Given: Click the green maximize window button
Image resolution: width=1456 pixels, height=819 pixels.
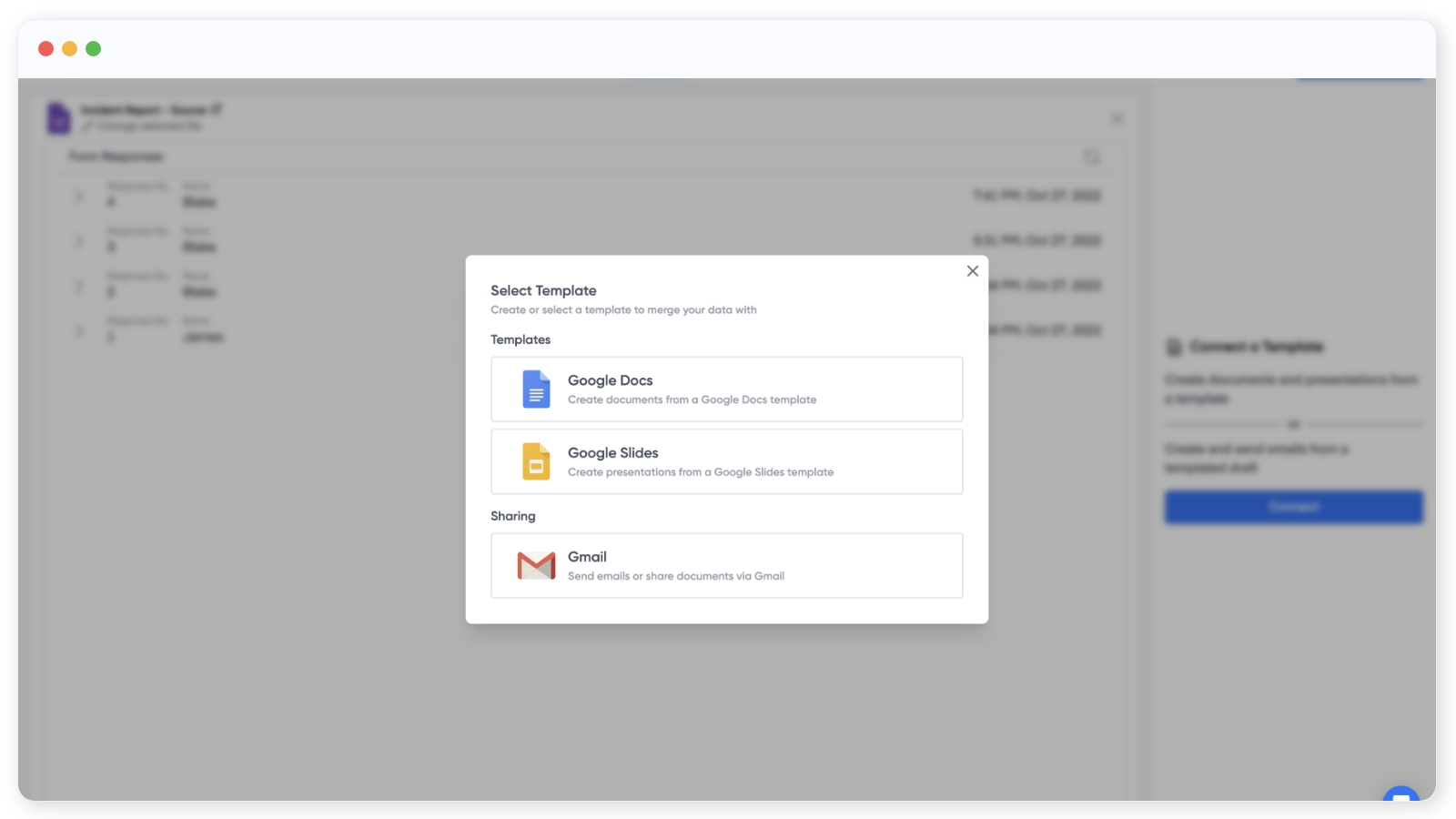Looking at the screenshot, I should pyautogui.click(x=93, y=49).
